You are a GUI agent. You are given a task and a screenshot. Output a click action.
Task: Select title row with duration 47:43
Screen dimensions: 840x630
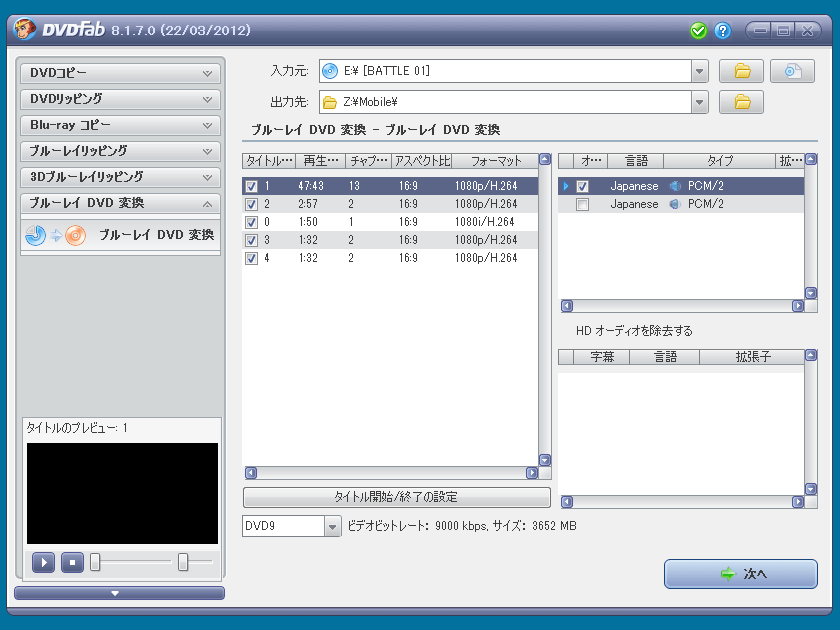tap(390, 186)
